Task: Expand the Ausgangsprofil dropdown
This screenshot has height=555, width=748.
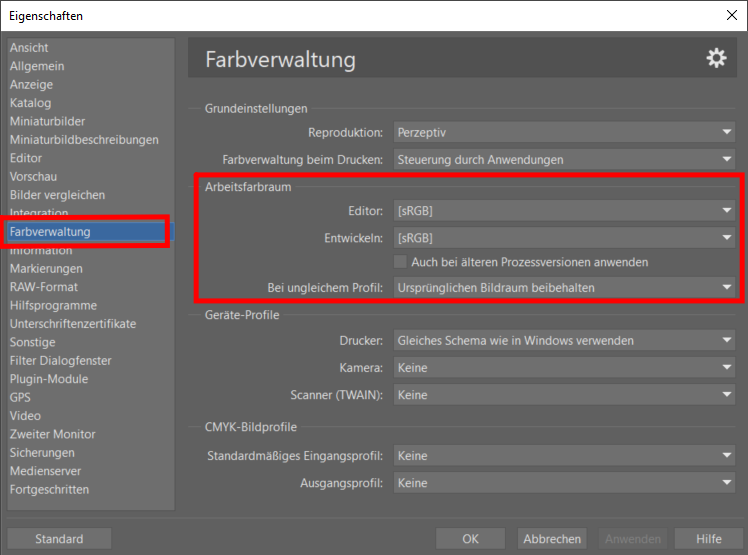Action: (564, 483)
